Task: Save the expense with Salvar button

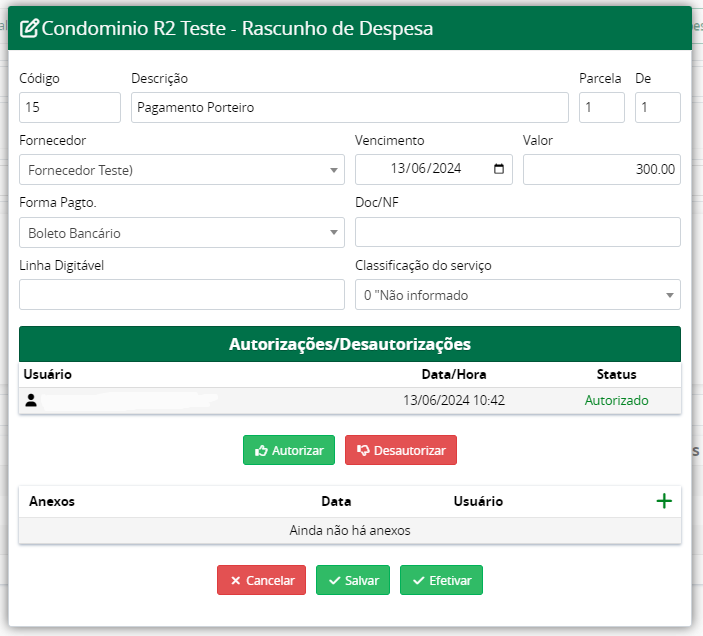Action: click(353, 580)
